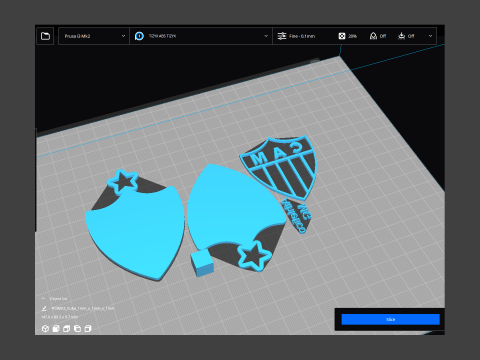Select the star outline on left shield
Viewport: 480px width, 360px height.
(123, 182)
